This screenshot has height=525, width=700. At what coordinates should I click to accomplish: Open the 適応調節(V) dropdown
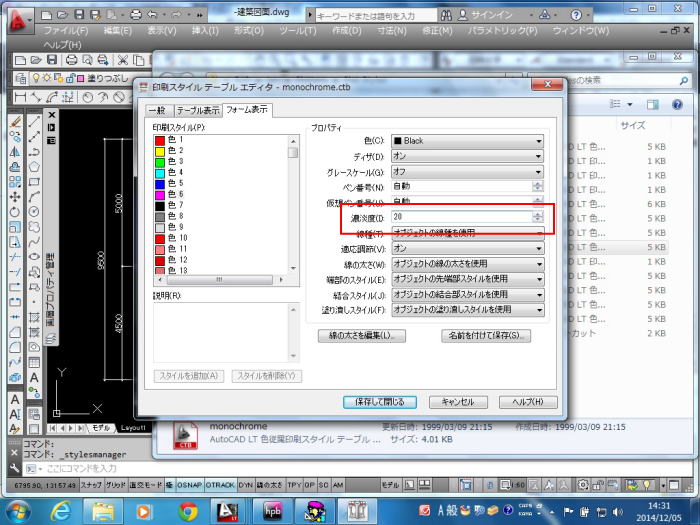(468, 248)
